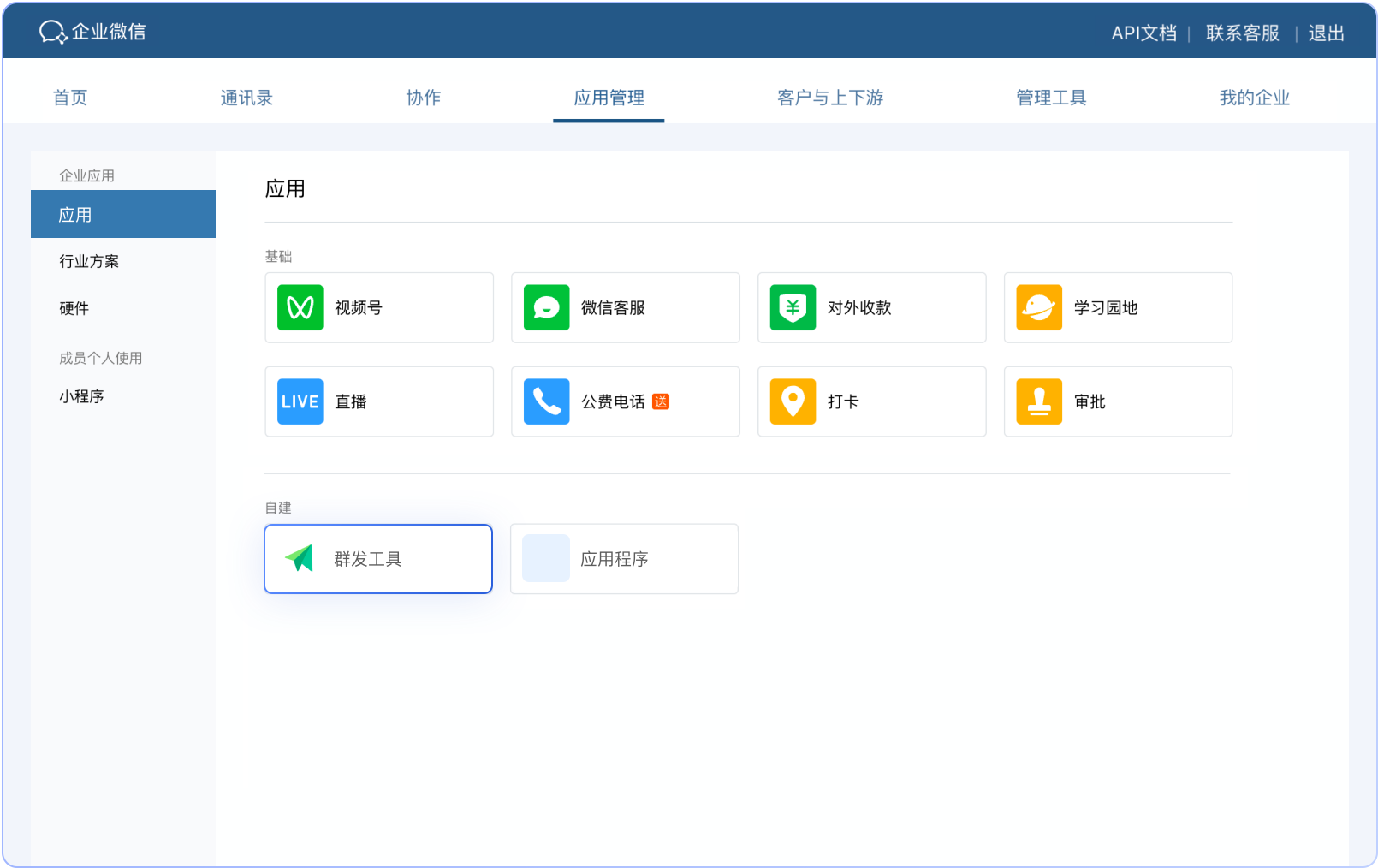The height and width of the screenshot is (868, 1378).
Task: Open the API文档 link
Action: click(1144, 33)
